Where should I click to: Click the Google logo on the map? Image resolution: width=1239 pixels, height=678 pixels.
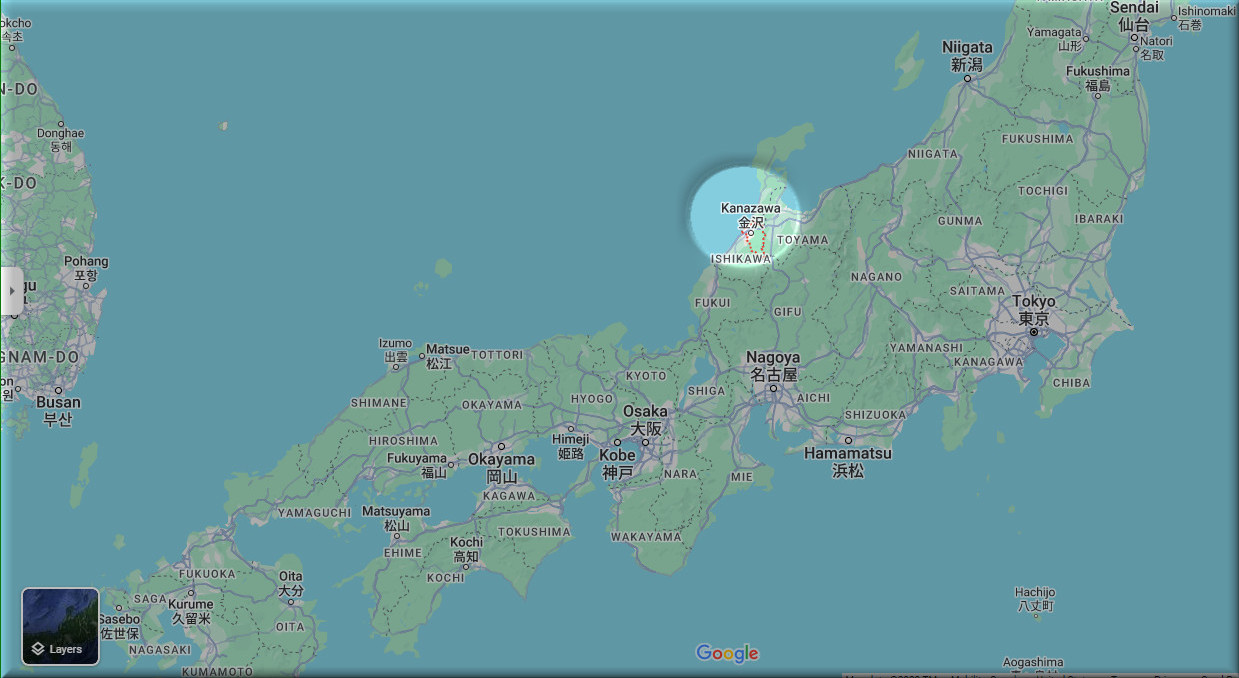[727, 654]
